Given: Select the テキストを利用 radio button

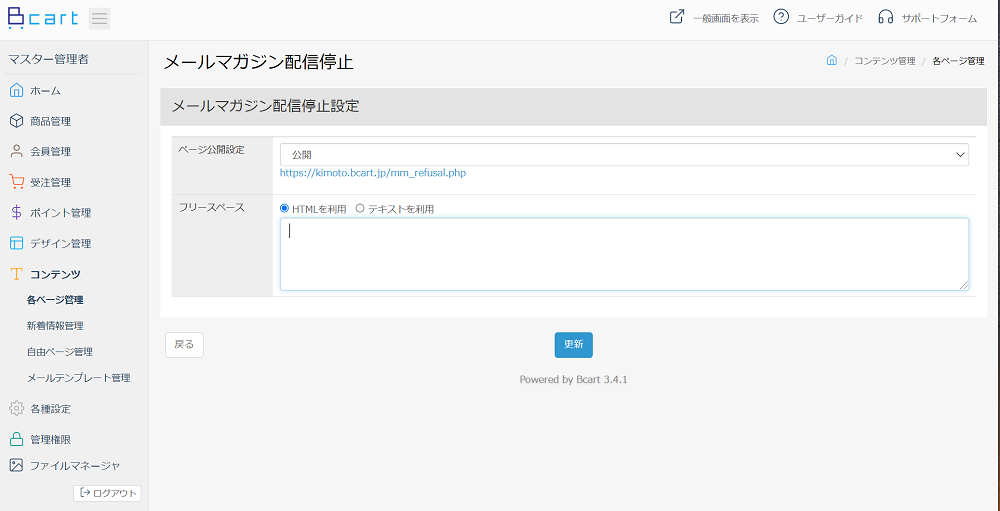Looking at the screenshot, I should click(360, 209).
